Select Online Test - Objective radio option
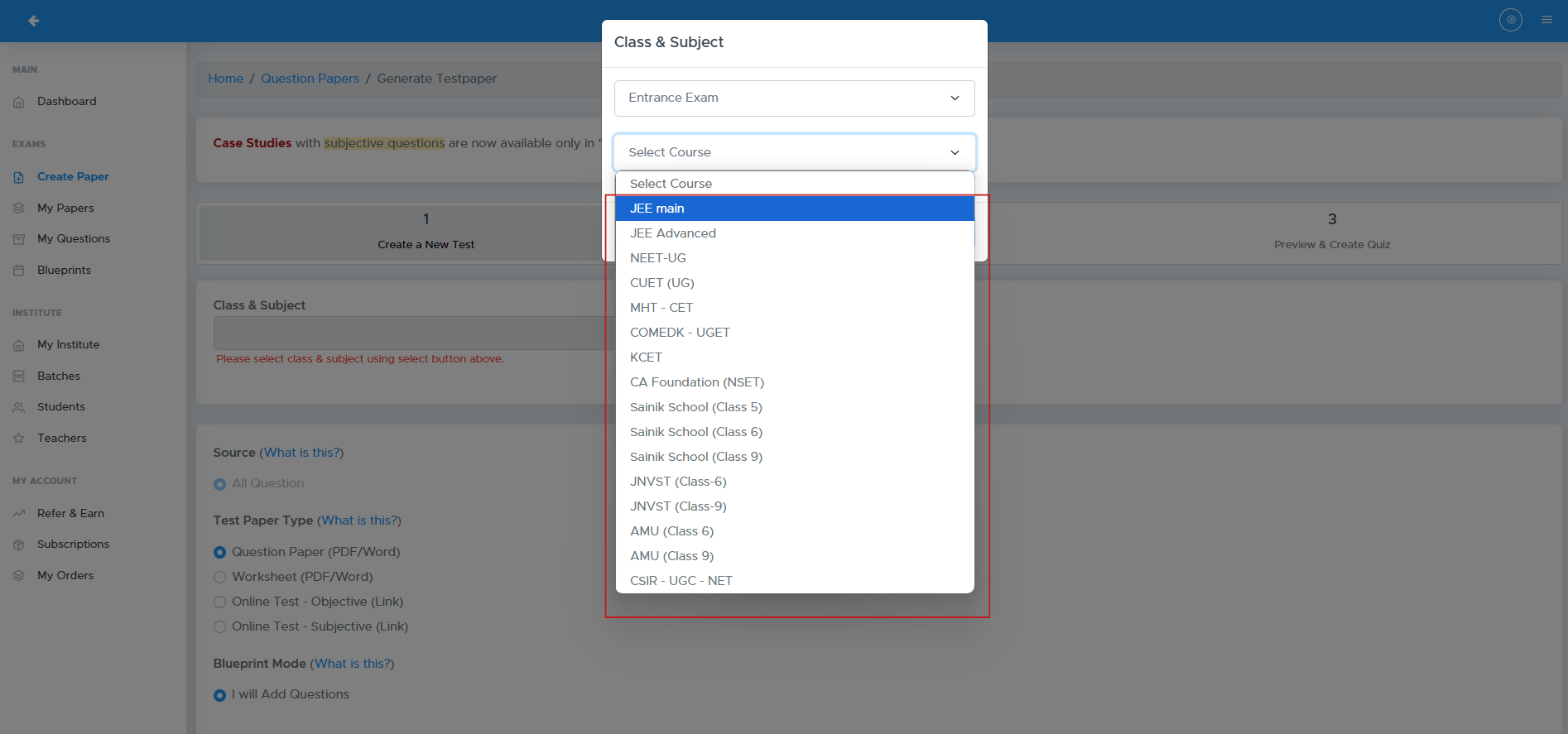The height and width of the screenshot is (734, 1568). pyautogui.click(x=220, y=602)
